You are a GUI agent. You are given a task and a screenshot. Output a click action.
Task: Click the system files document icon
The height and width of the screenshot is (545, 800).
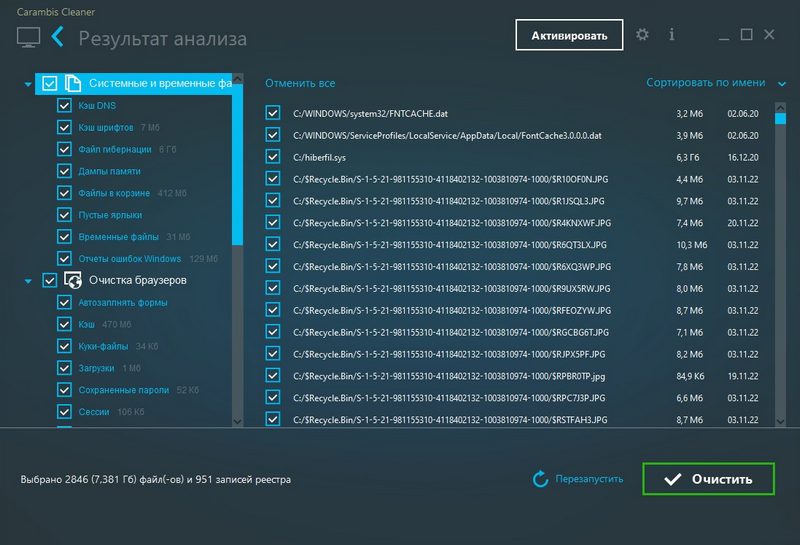coord(73,83)
